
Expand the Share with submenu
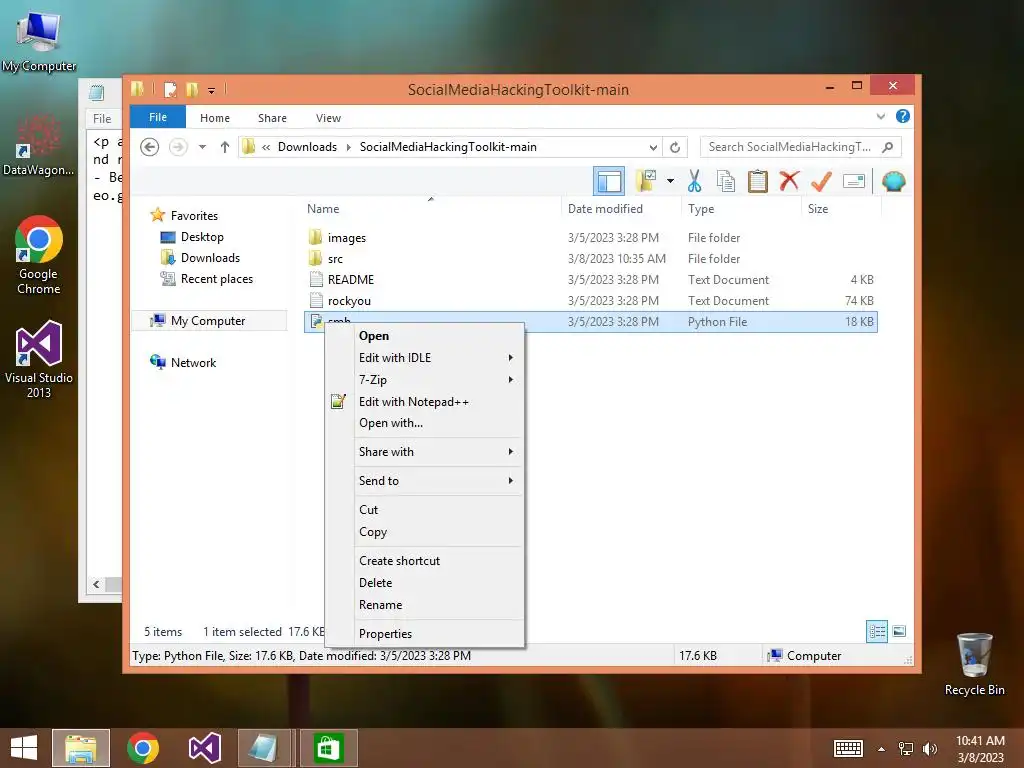[x=424, y=452]
